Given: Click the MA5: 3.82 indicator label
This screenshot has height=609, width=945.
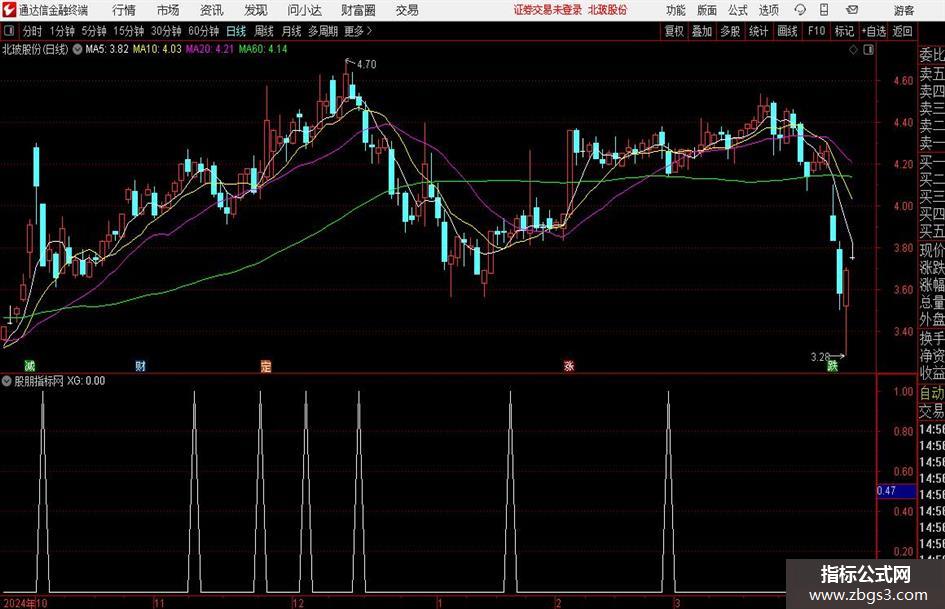Looking at the screenshot, I should (x=107, y=49).
